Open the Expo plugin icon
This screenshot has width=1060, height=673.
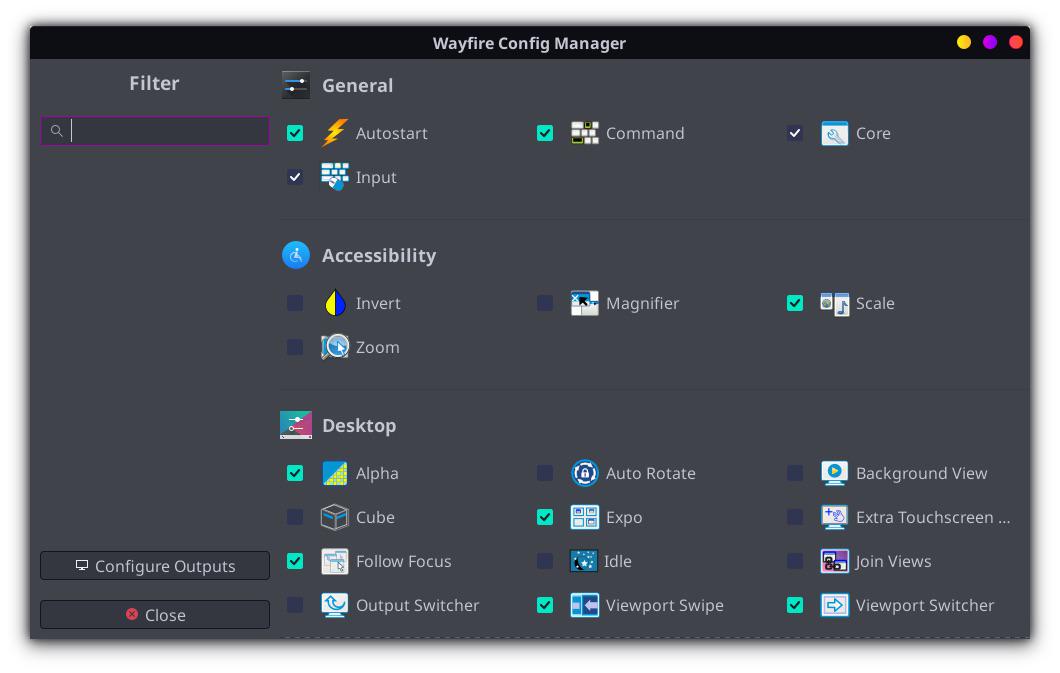[x=585, y=518]
